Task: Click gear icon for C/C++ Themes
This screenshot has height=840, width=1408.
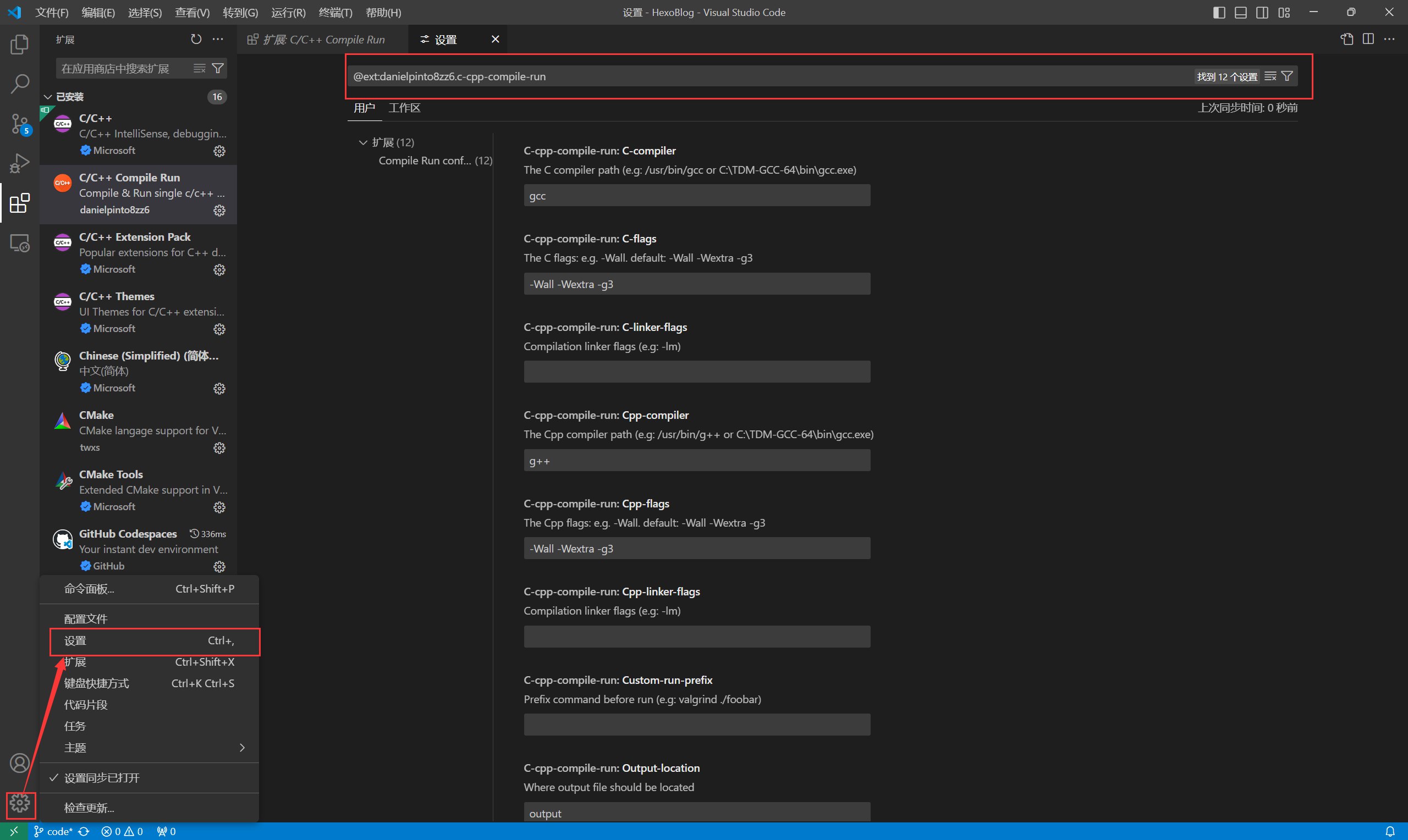Action: pos(219,329)
